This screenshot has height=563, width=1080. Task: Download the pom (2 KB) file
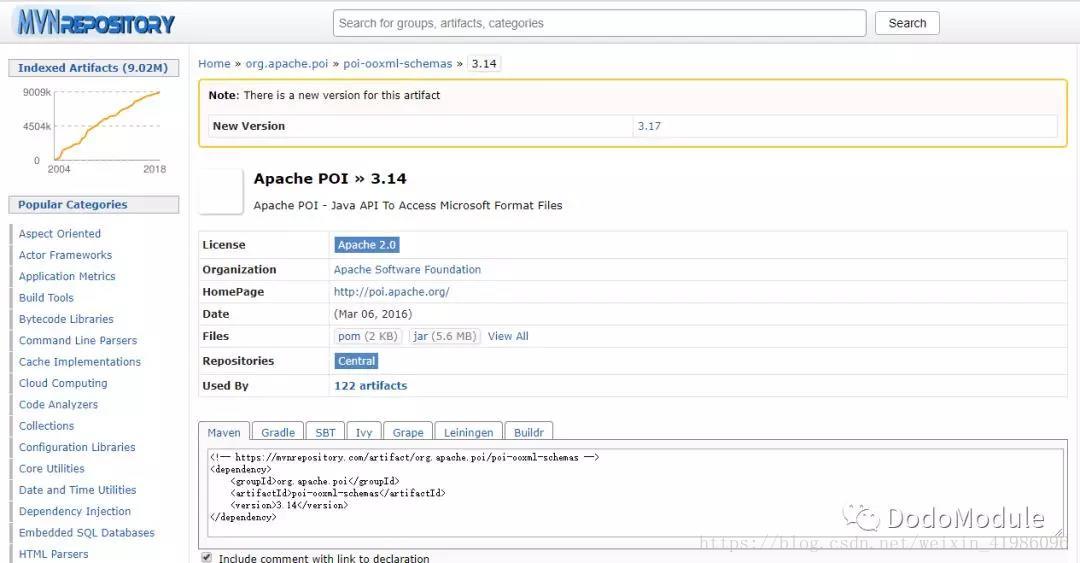368,336
